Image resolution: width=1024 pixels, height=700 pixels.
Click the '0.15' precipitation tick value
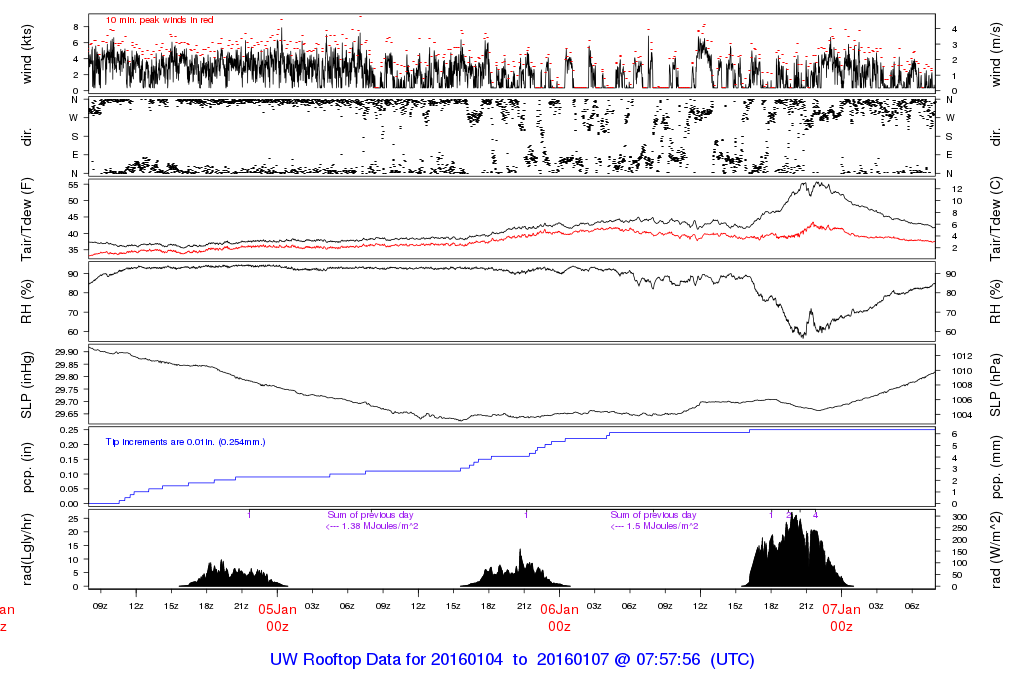(69, 460)
